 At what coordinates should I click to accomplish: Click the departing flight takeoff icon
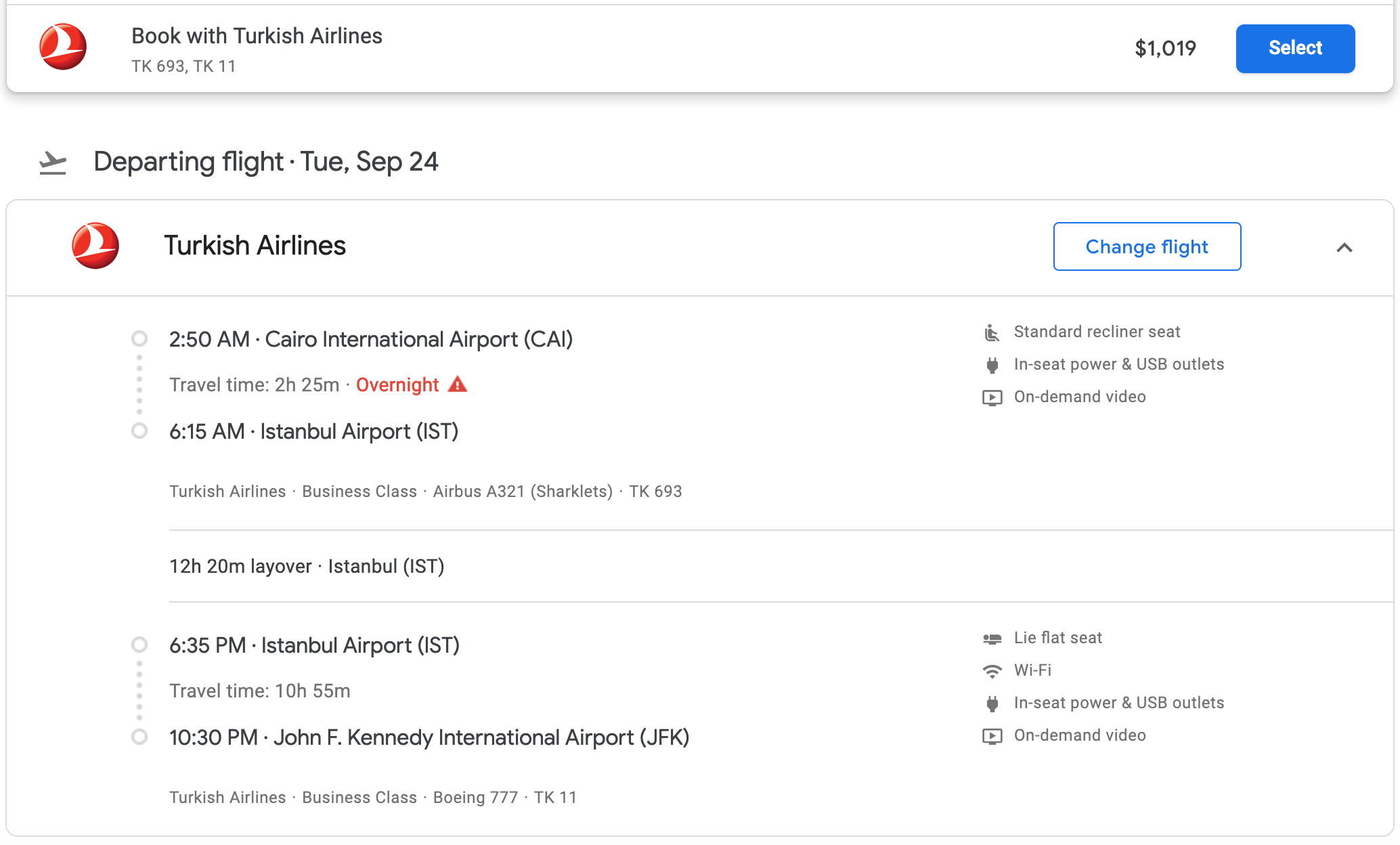[x=53, y=162]
